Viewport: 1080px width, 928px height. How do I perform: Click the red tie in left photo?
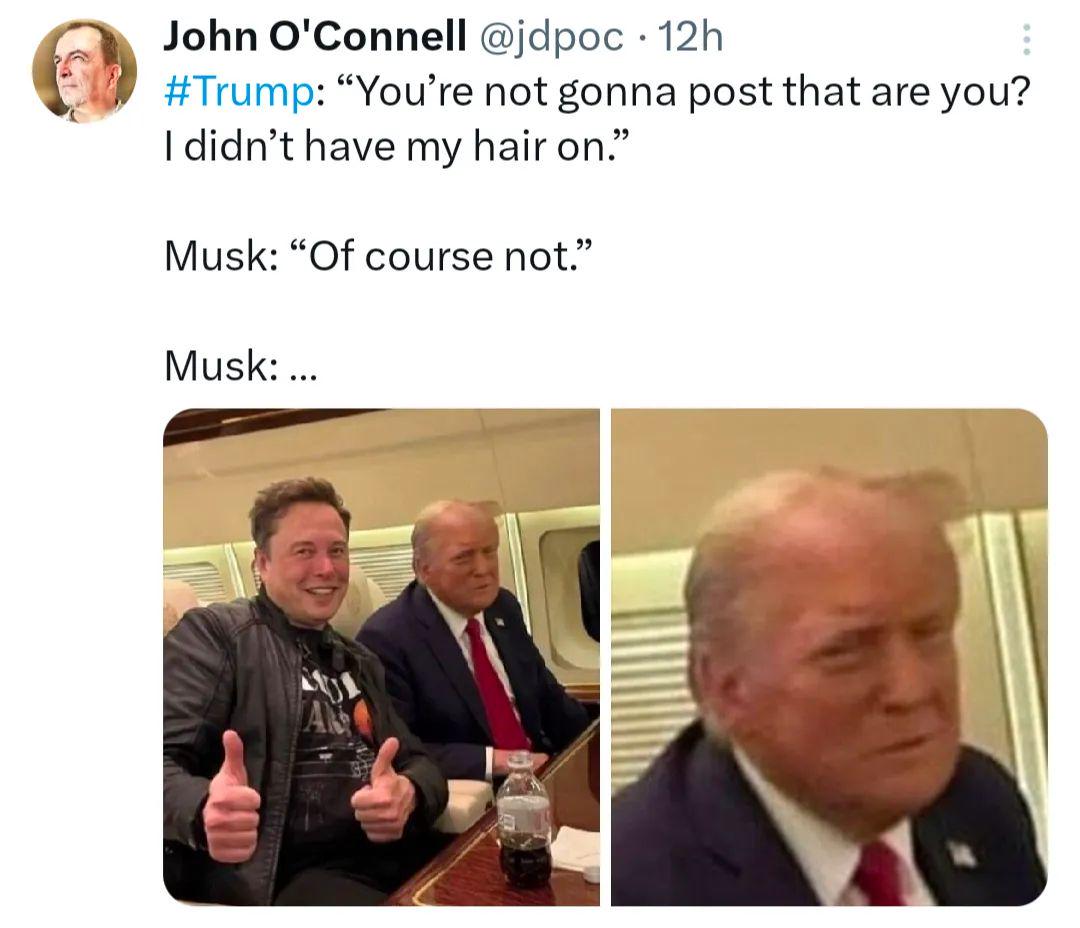coord(494,684)
